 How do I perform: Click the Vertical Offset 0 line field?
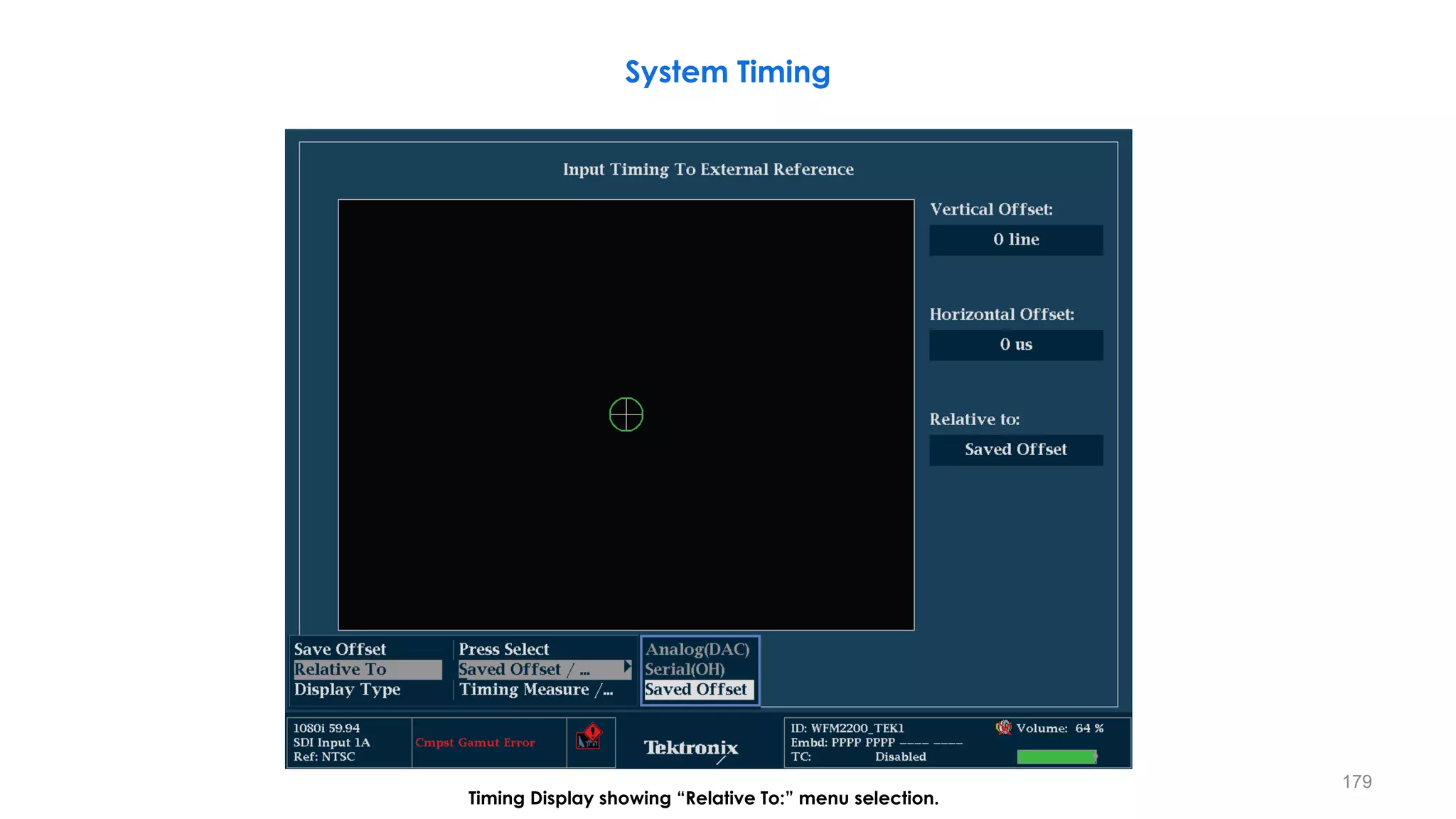(1016, 240)
